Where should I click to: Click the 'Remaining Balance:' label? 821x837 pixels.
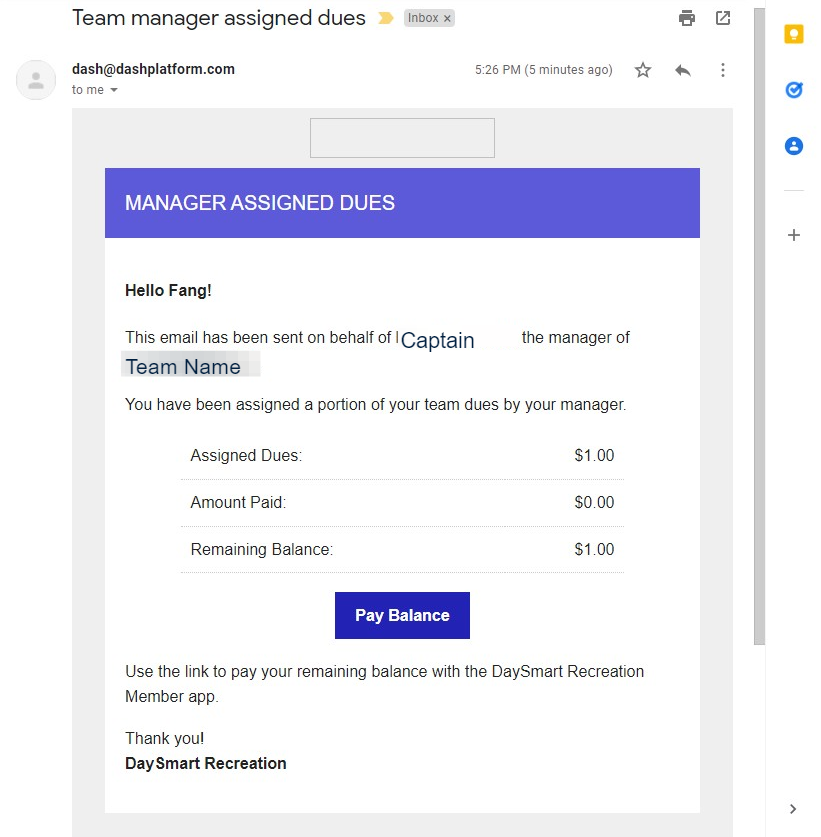[262, 549]
